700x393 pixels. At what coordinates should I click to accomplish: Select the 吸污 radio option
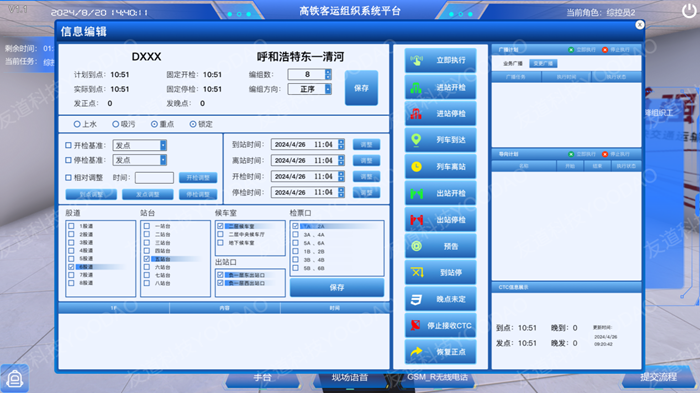pyautogui.click(x=116, y=124)
